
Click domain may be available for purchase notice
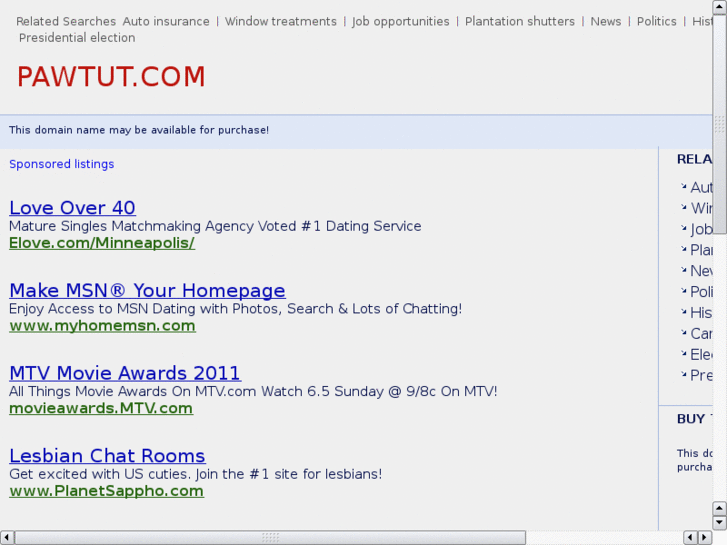pyautogui.click(x=139, y=130)
